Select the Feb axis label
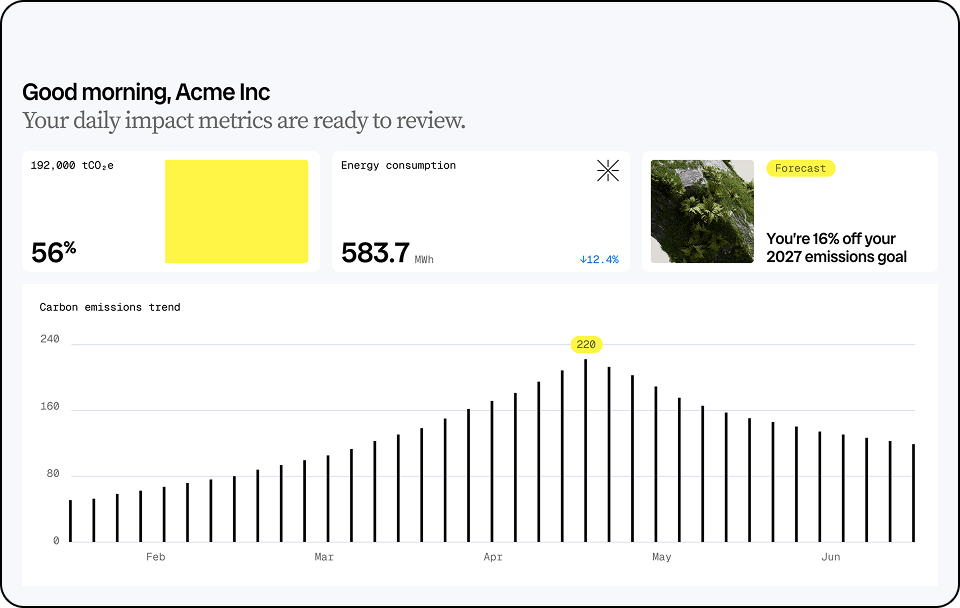Image resolution: width=960 pixels, height=608 pixels. 155,557
